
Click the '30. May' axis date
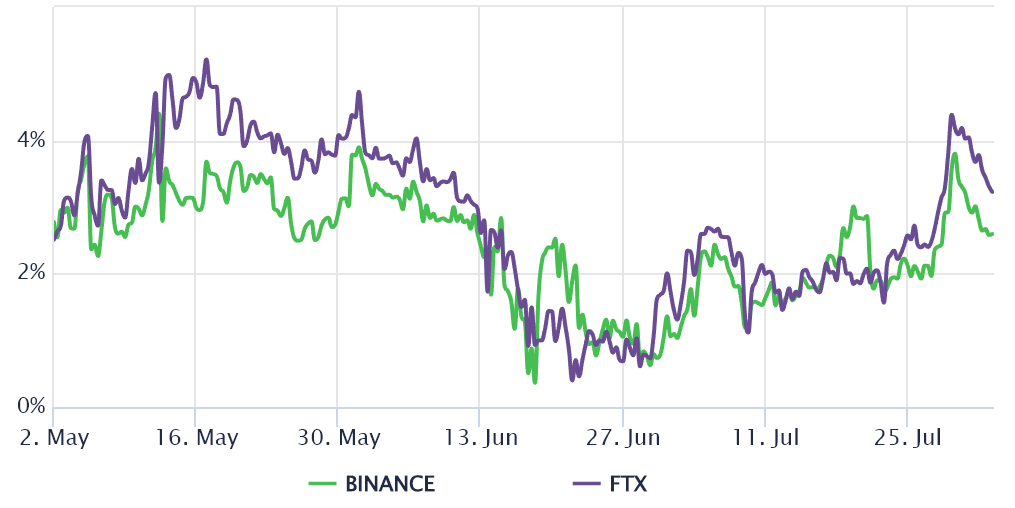tap(338, 437)
